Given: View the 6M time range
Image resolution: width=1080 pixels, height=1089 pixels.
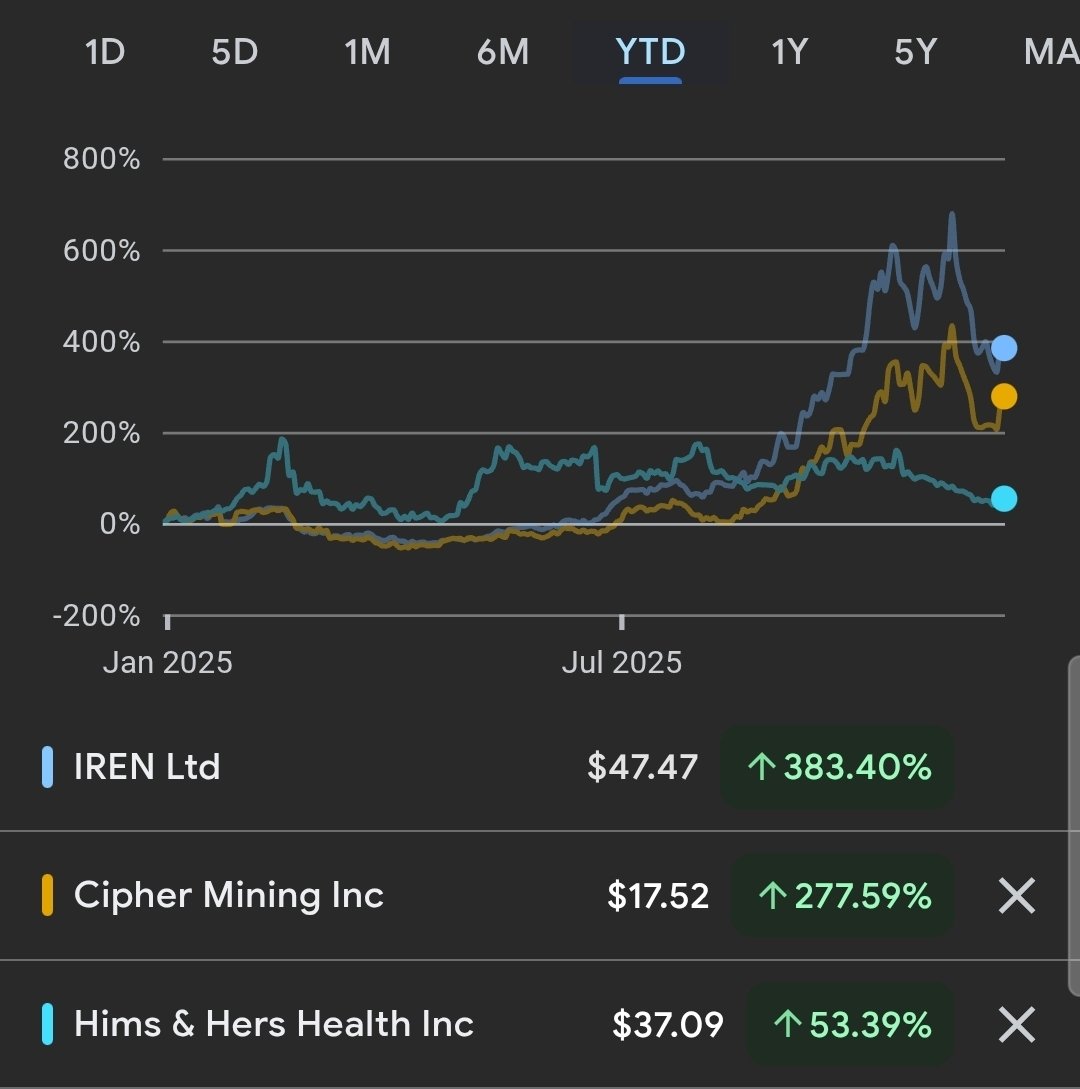Looking at the screenshot, I should [502, 53].
